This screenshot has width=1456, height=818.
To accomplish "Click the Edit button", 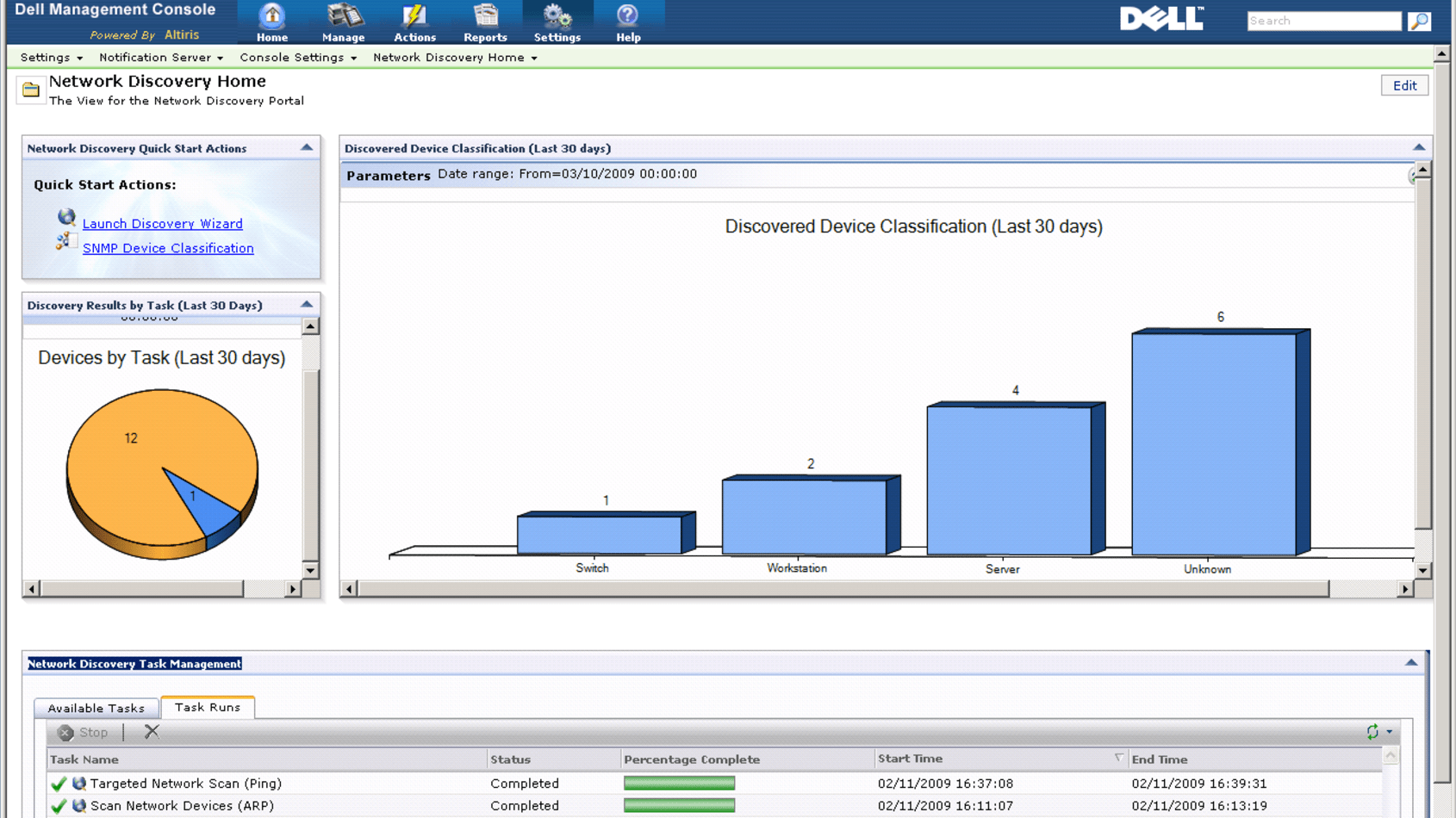I will pyautogui.click(x=1404, y=85).
